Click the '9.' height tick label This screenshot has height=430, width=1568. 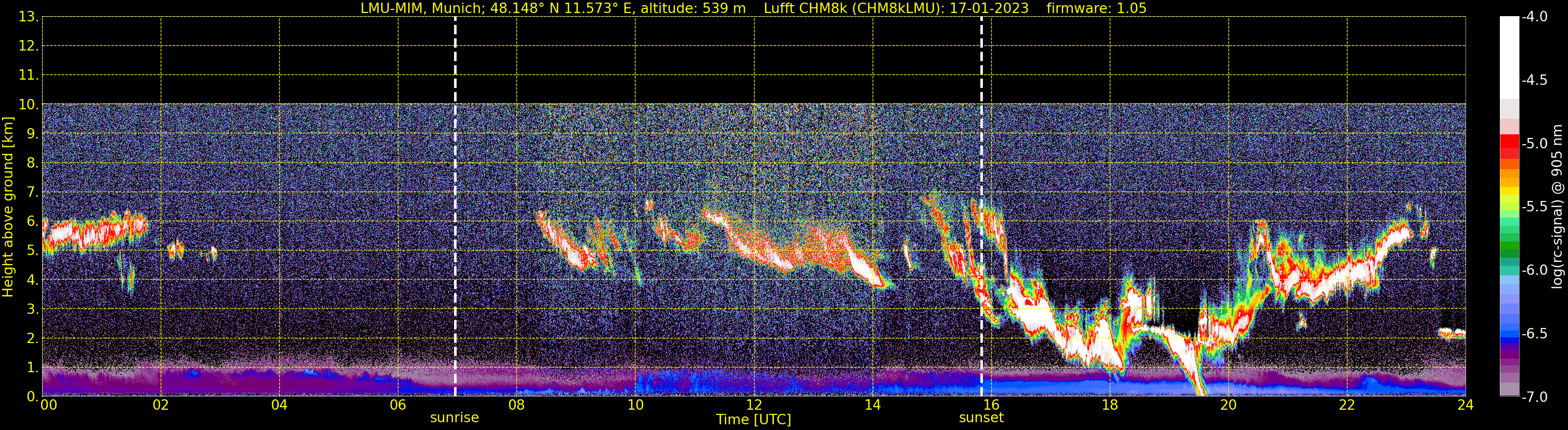pos(33,134)
